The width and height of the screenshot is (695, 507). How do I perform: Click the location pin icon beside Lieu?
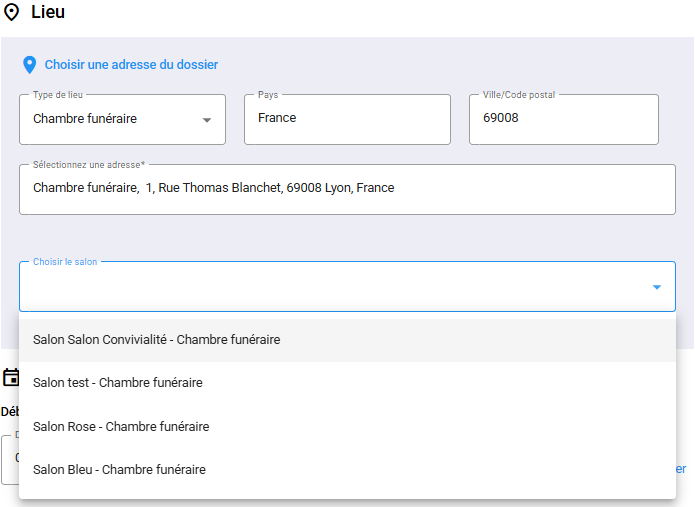(12, 12)
